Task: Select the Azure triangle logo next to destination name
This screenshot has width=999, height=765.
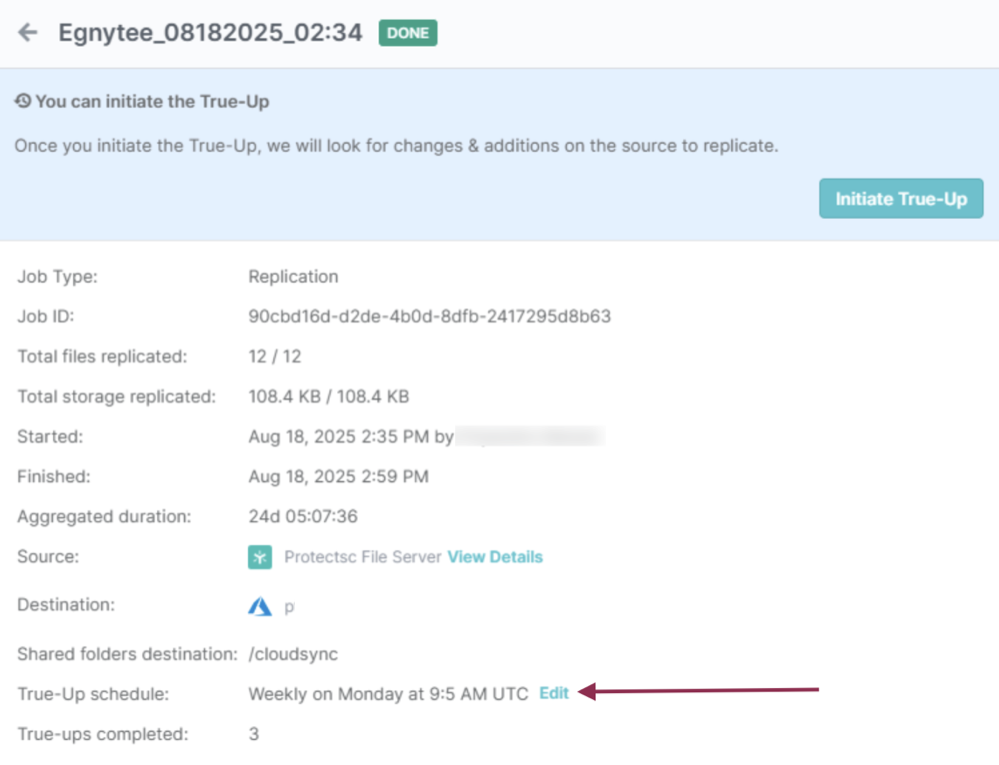Action: click(259, 605)
